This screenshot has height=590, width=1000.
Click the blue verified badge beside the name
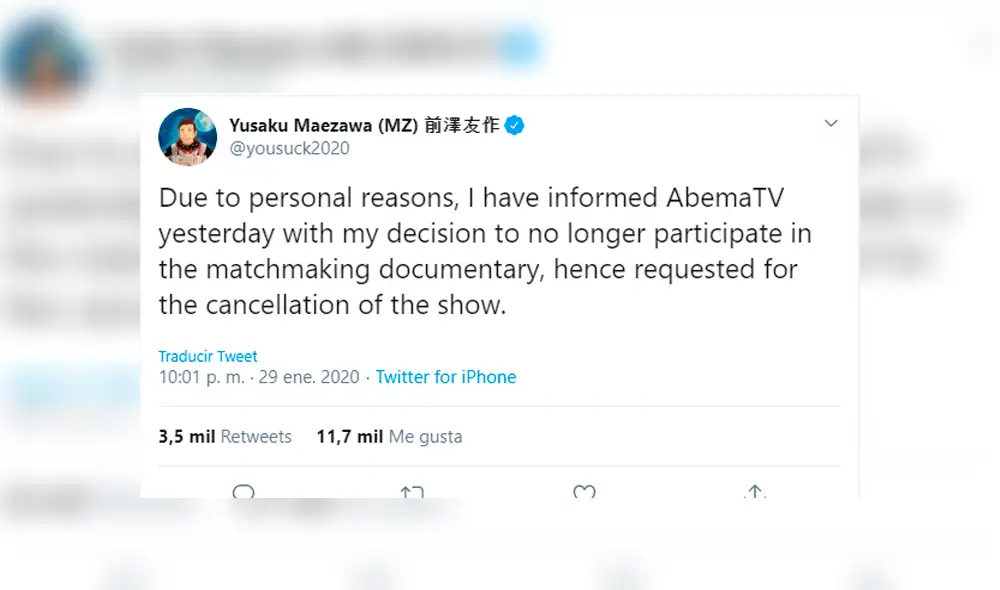(515, 125)
